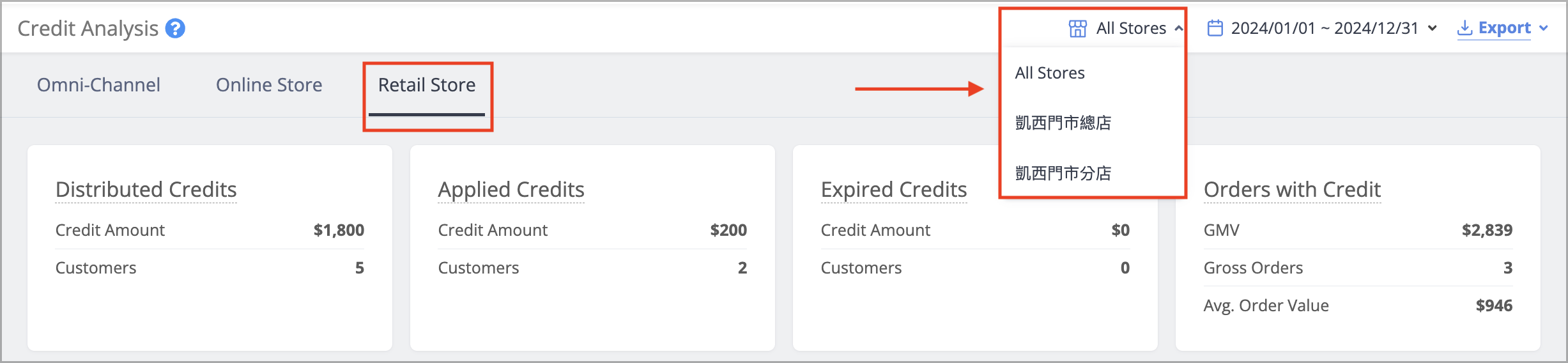Click the blue help question mark icon
Screen dimensions: 1568x363
pyautogui.click(x=175, y=29)
